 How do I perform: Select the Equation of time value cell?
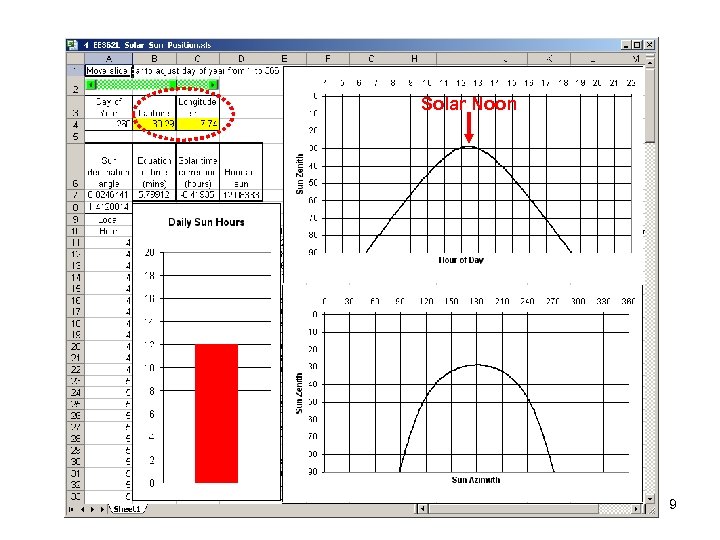[154, 195]
